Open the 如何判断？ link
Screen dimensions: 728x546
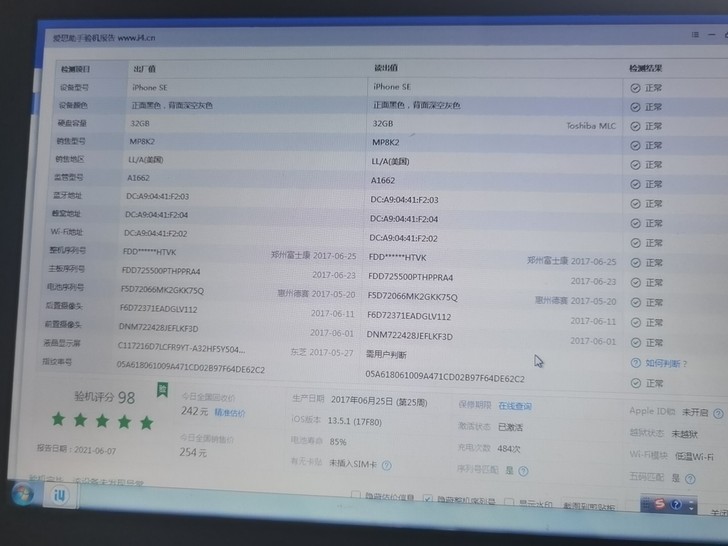(666, 364)
